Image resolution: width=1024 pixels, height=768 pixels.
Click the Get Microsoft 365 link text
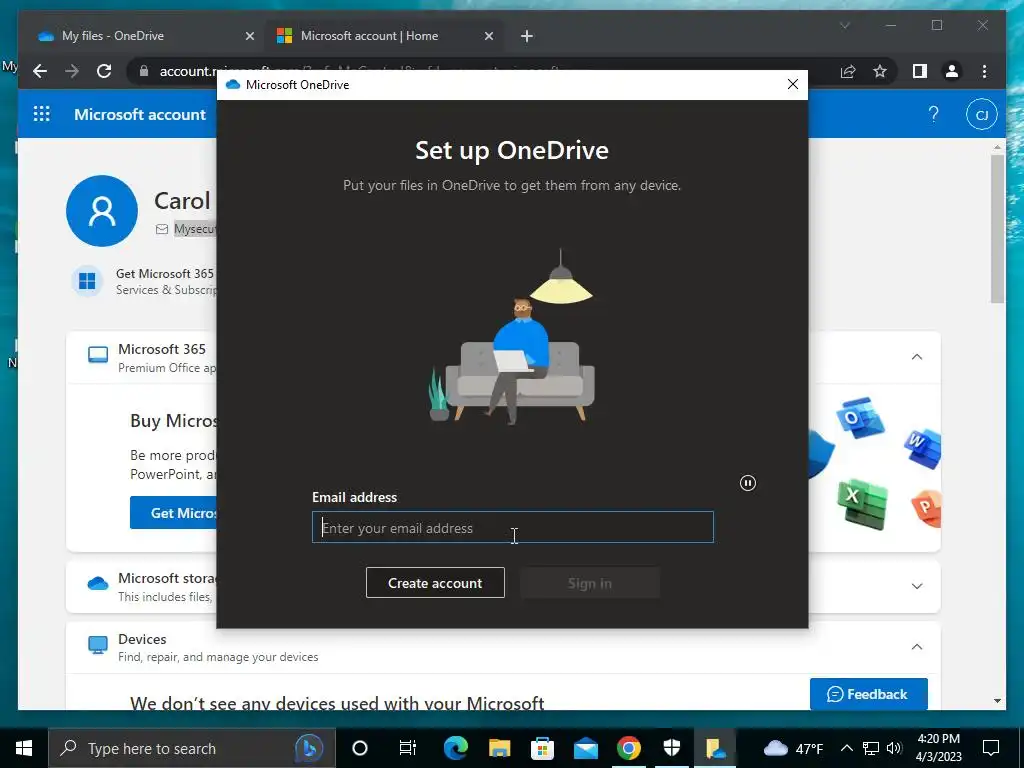(165, 274)
